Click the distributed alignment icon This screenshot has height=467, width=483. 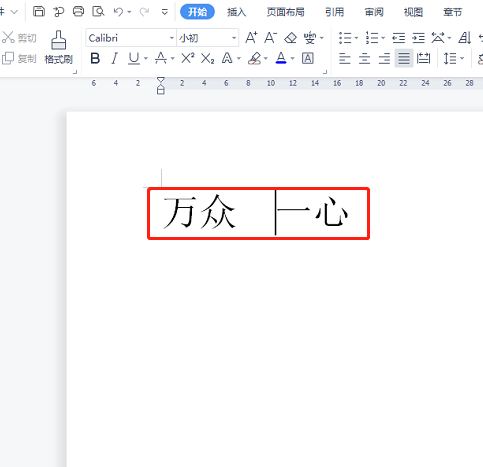(424, 59)
